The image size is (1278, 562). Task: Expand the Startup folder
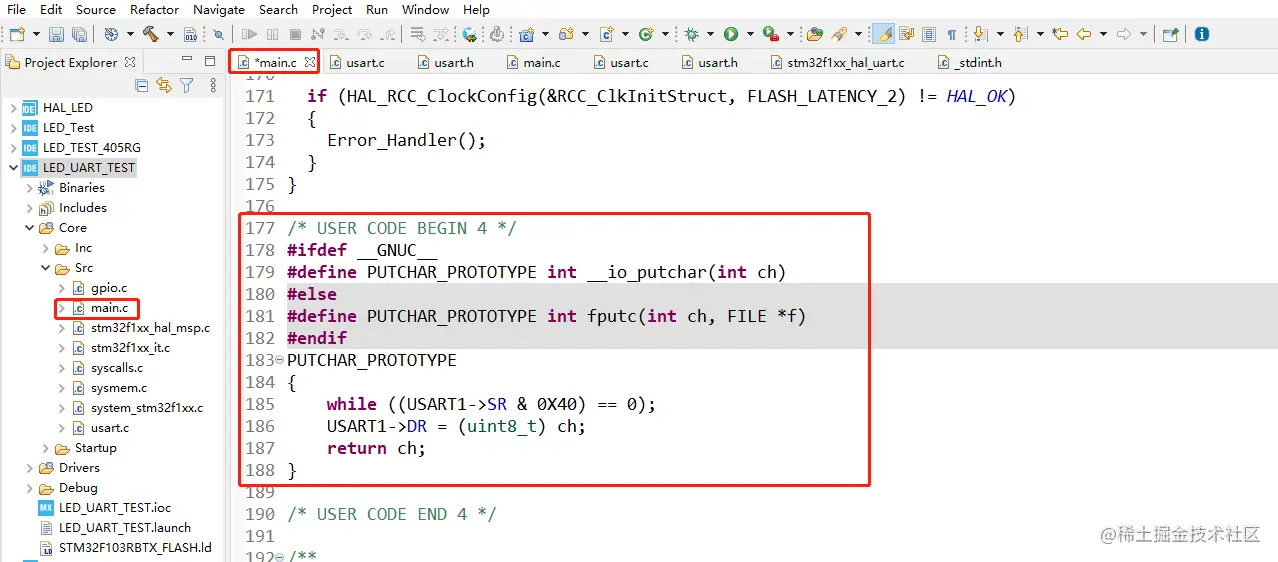point(45,448)
